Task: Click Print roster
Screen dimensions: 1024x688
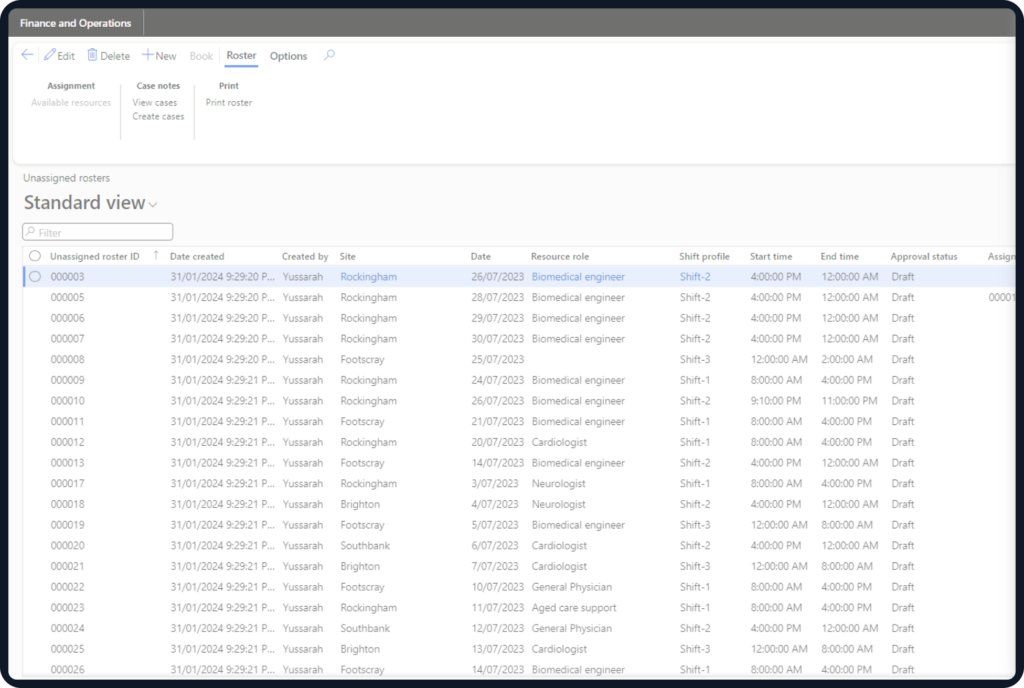Action: click(x=229, y=102)
